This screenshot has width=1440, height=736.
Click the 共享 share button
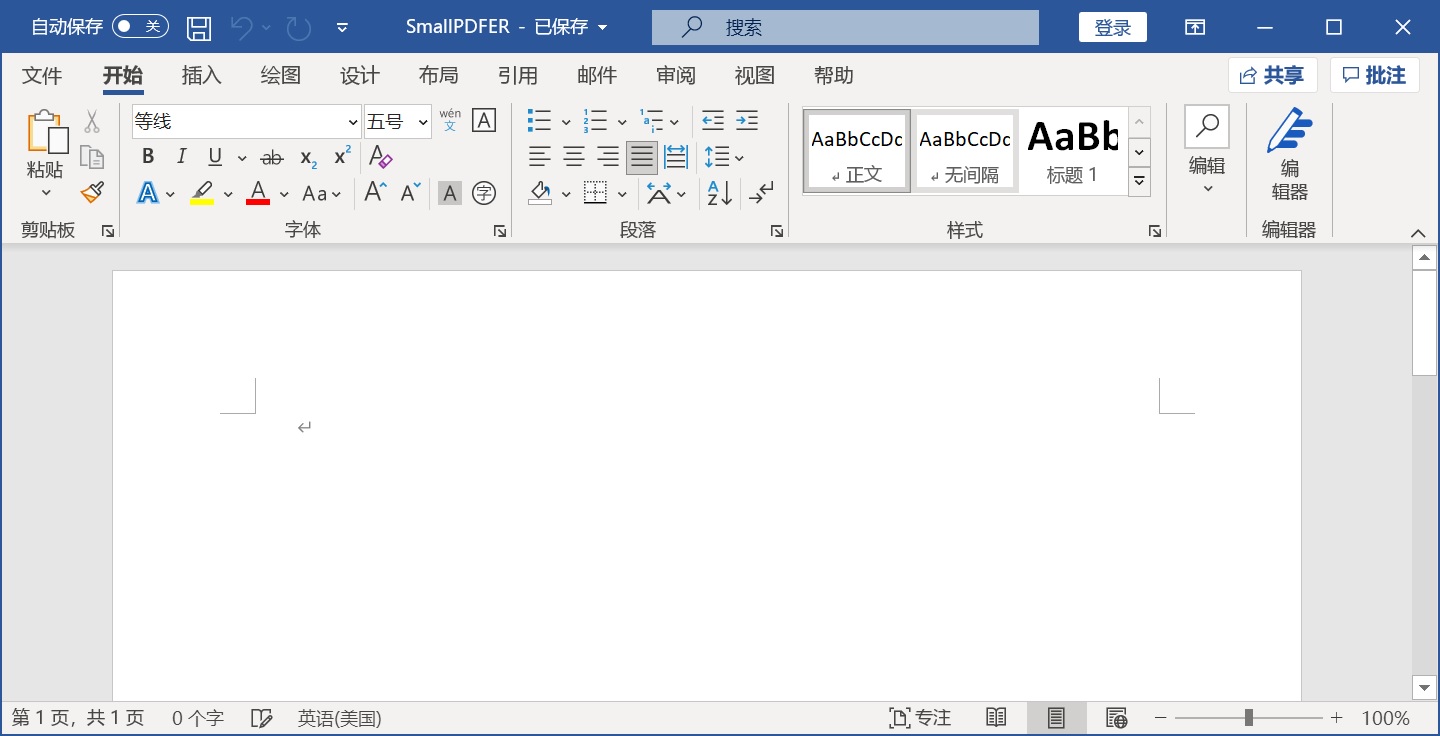[1272, 76]
